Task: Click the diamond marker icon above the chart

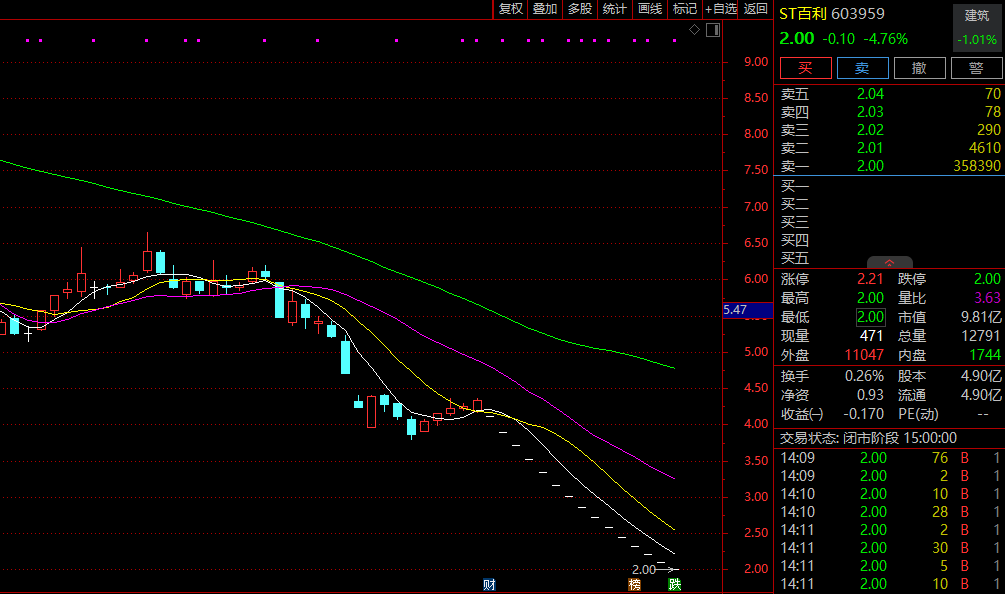Action: tap(696, 31)
